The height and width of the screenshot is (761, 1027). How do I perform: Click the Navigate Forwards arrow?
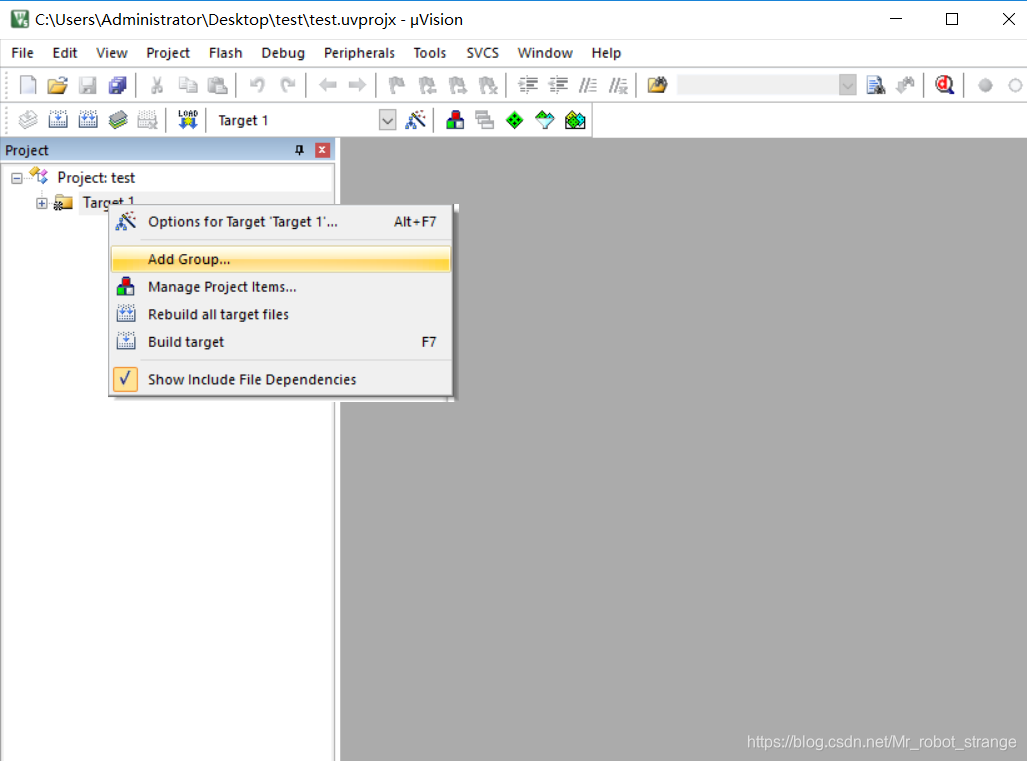357,85
